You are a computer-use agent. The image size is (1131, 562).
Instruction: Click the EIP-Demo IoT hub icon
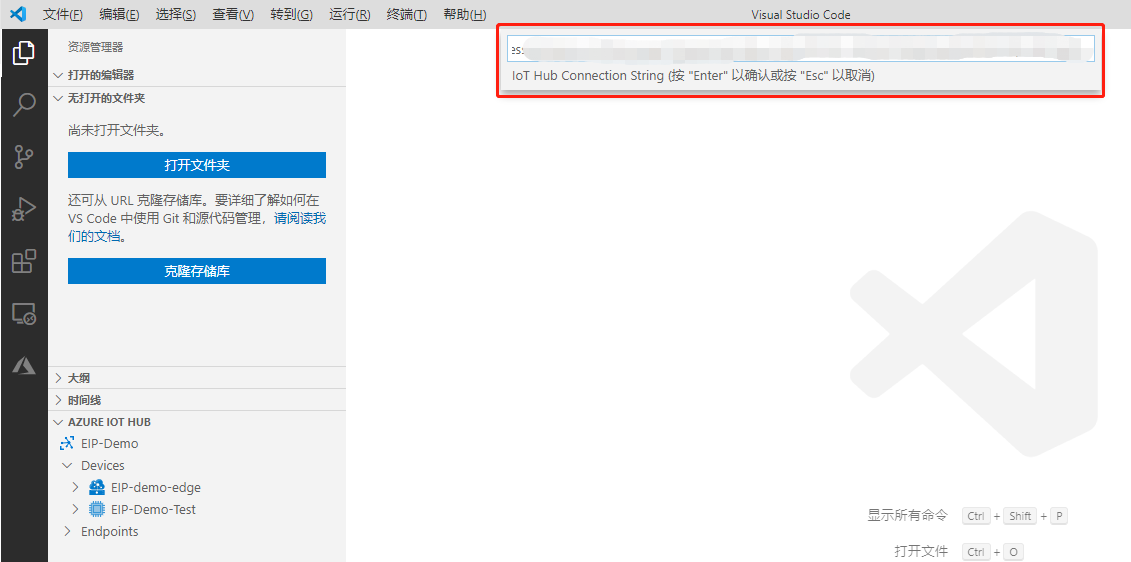coord(67,443)
